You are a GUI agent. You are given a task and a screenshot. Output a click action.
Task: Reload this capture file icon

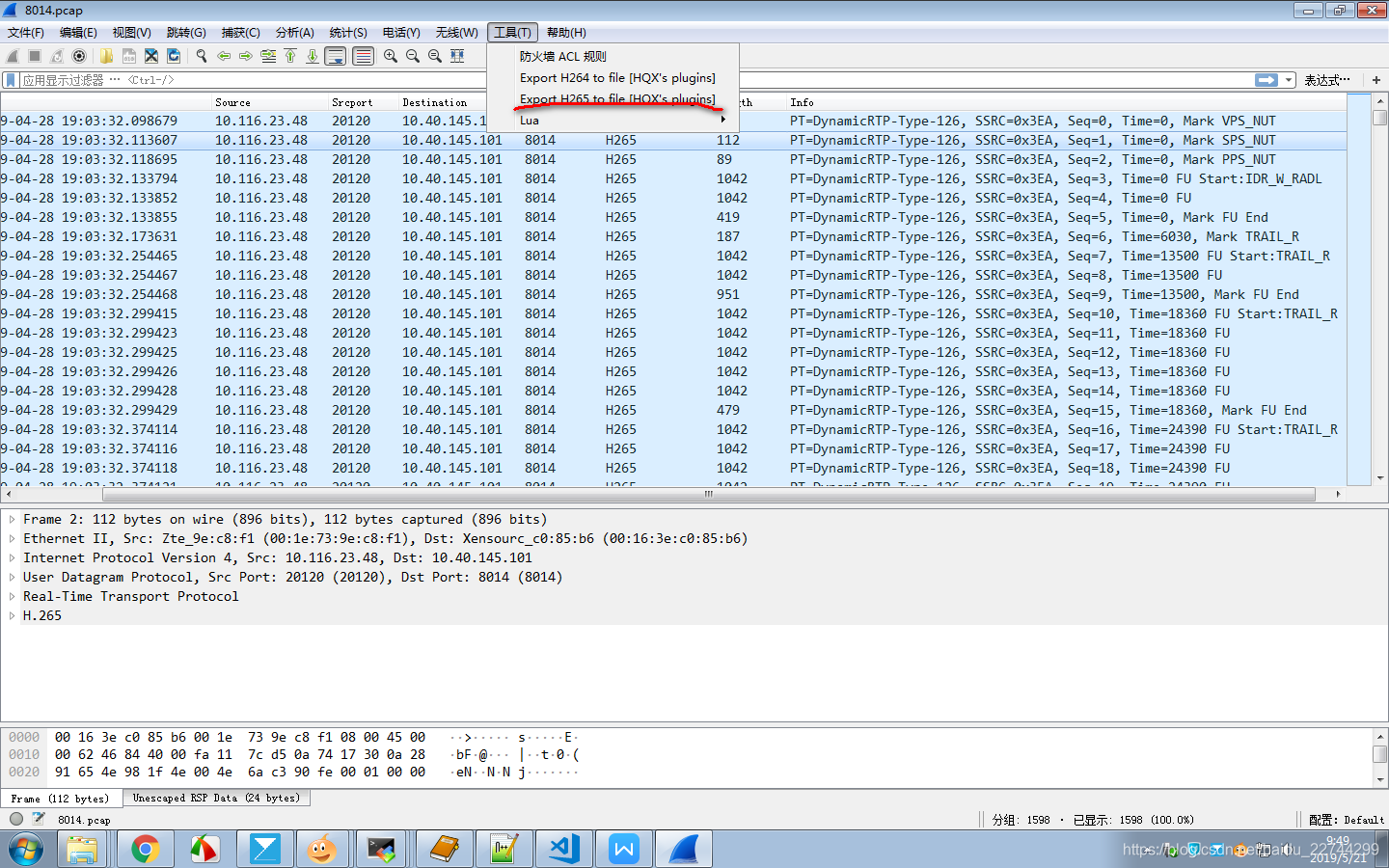(174, 56)
